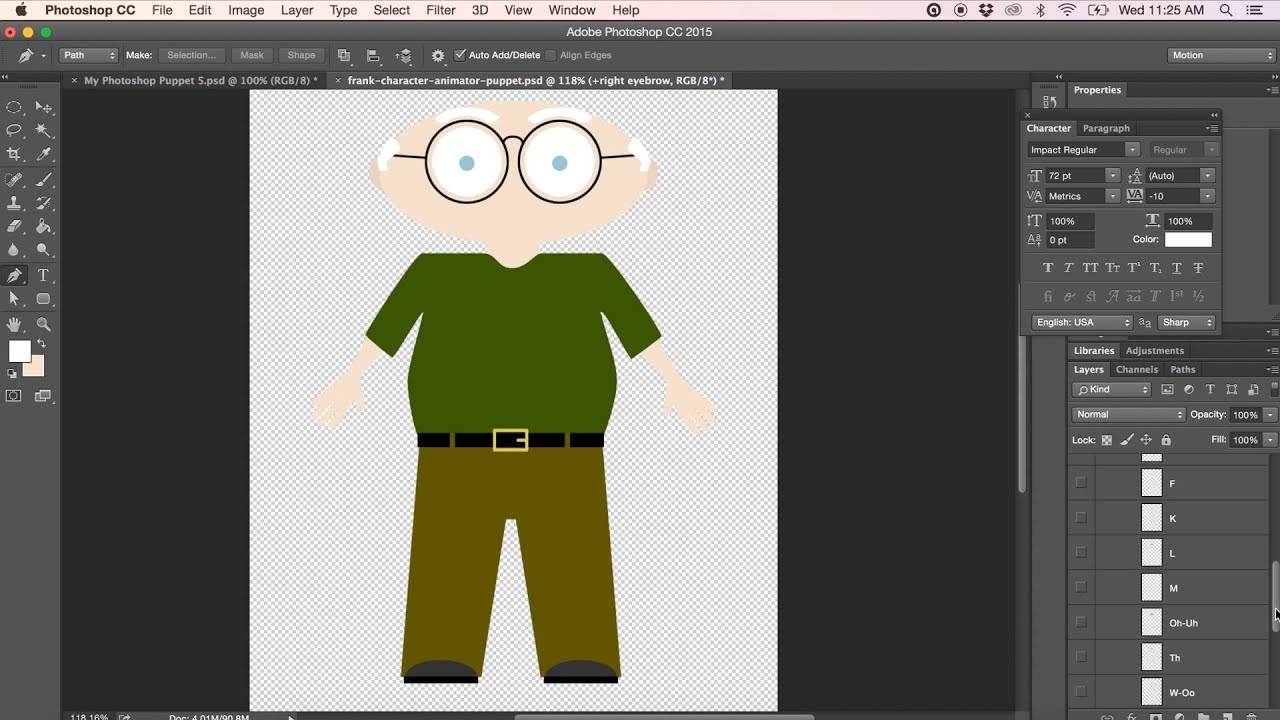Select the Clone Stamp tool
1280x720 pixels.
[x=15, y=204]
